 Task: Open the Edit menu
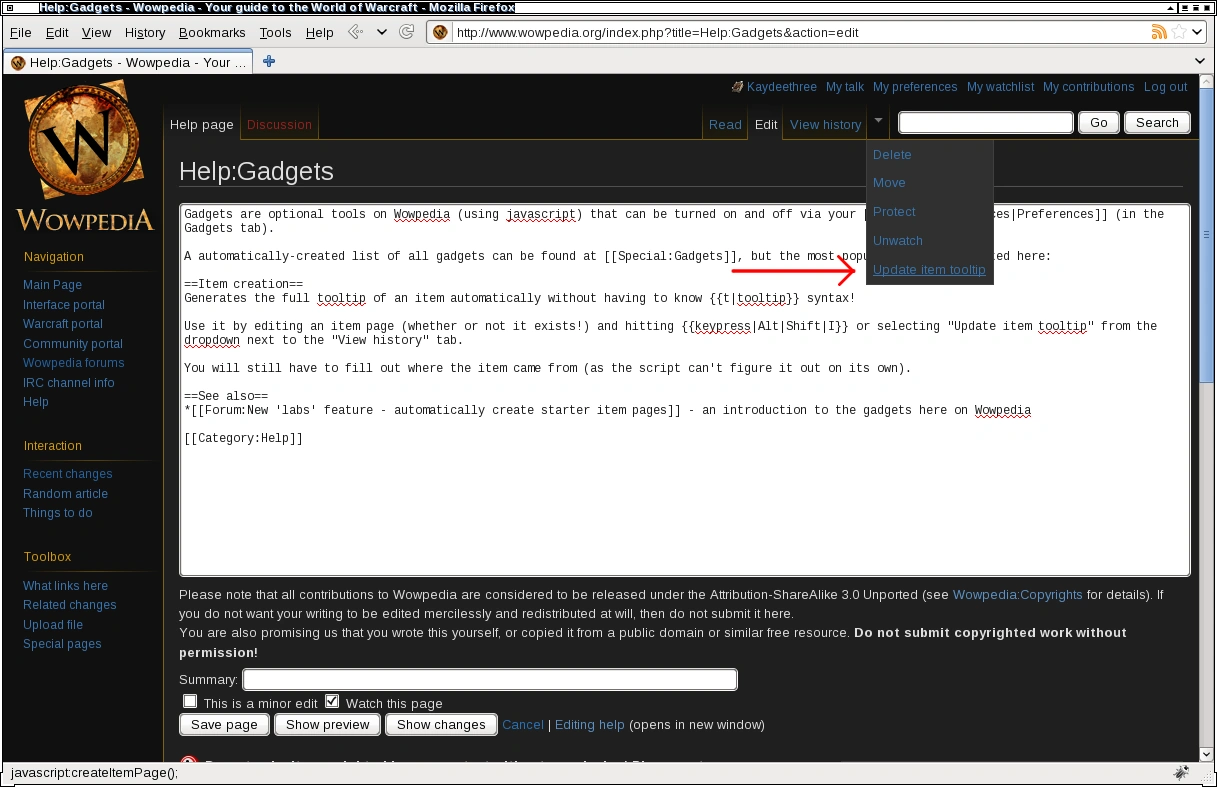click(57, 32)
